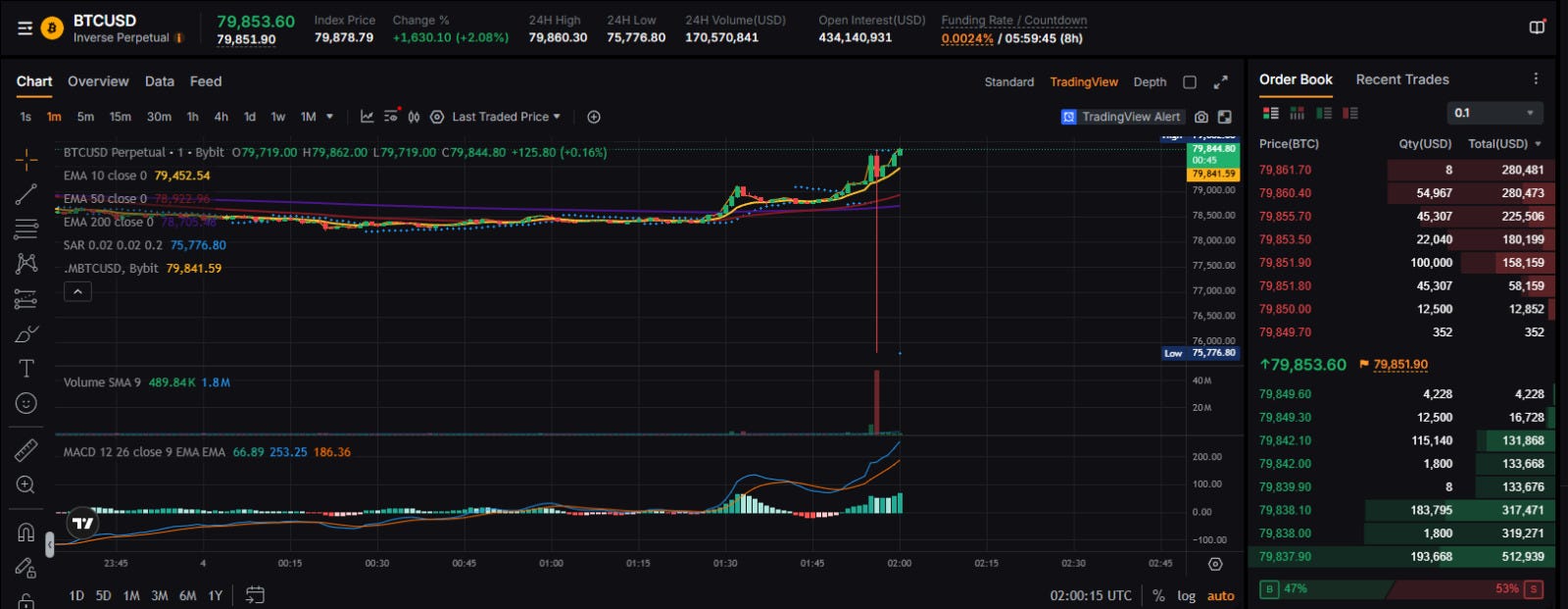Click the buy/sell ratio bar
The height and width of the screenshot is (609, 1568).
tap(1402, 589)
